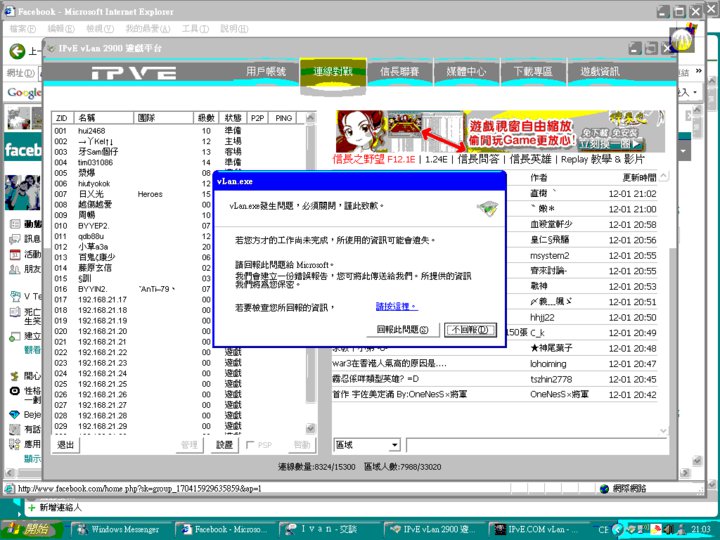Click the Facebook logo in the background browser

23,150
